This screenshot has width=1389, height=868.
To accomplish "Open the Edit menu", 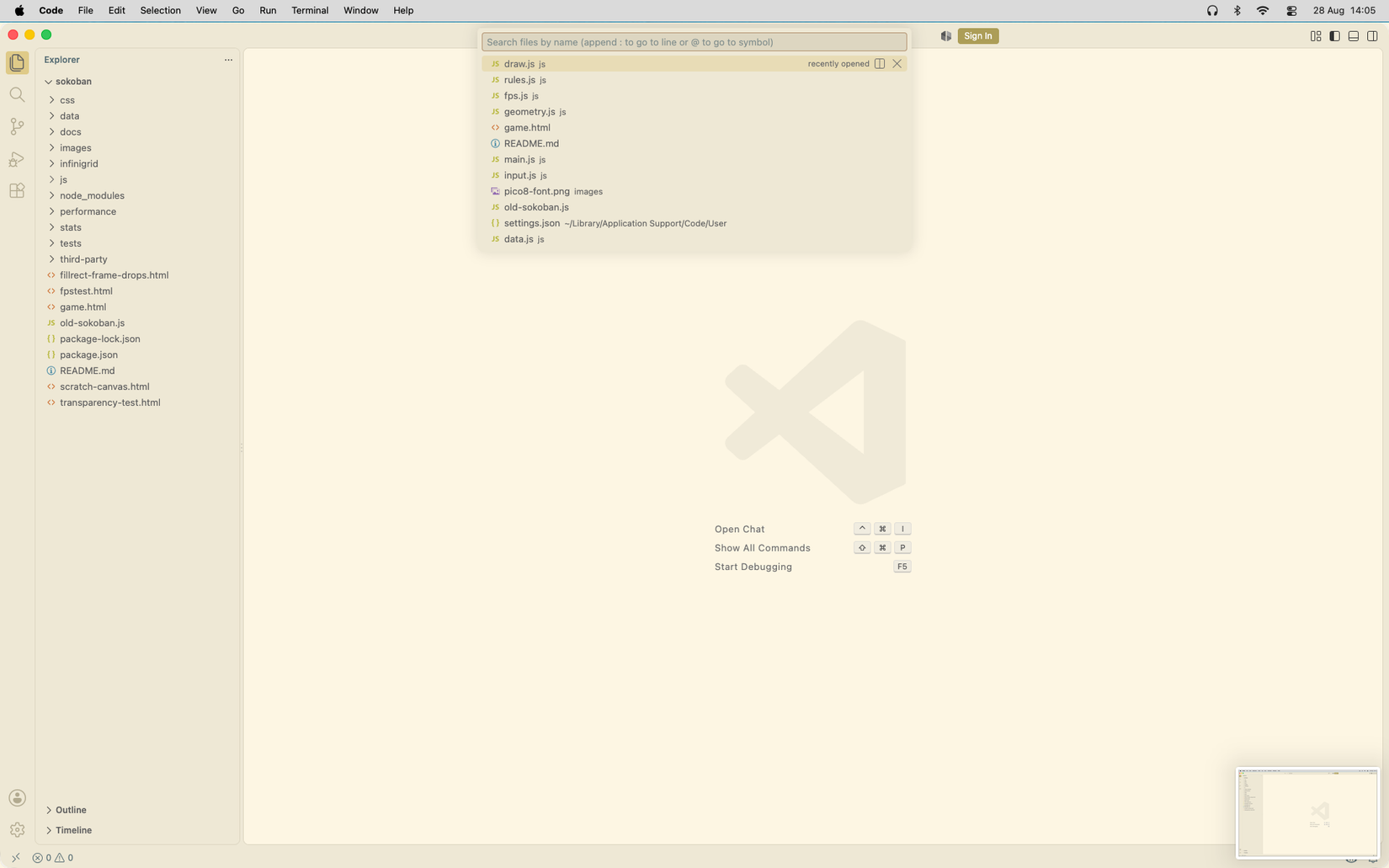I will point(117,10).
